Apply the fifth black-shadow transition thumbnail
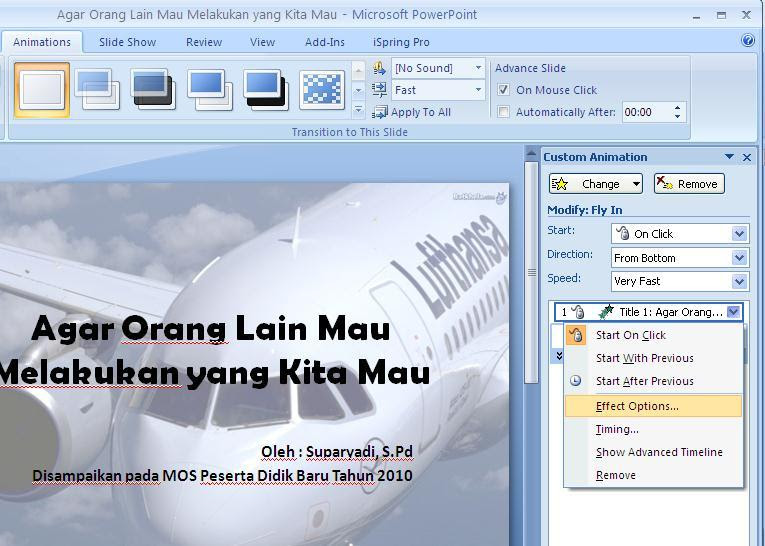Screen dimensions: 765x546 (x=266, y=89)
